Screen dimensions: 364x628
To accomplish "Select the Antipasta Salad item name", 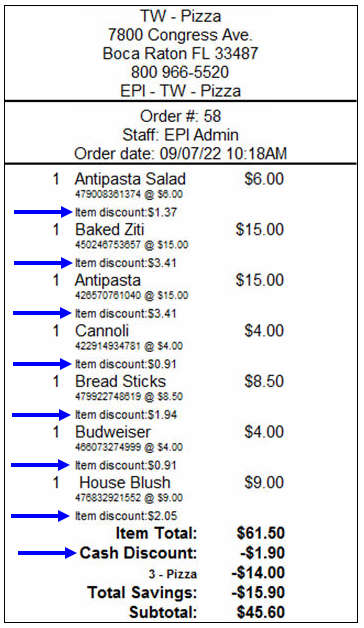I will (130, 179).
